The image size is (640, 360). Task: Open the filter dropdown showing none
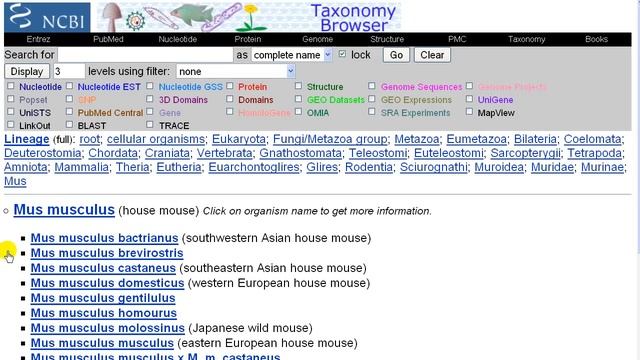tap(236, 71)
